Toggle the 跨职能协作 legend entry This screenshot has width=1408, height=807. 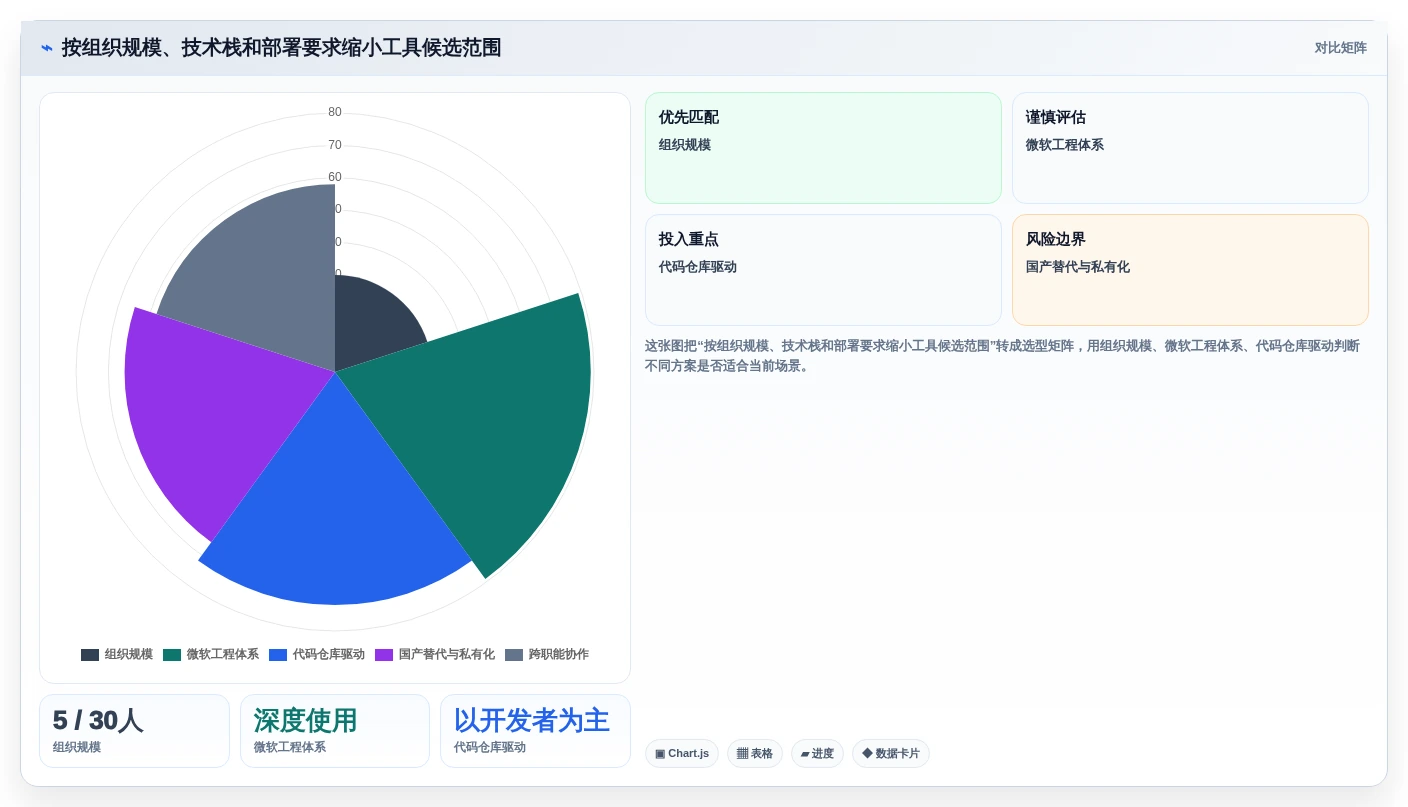pyautogui.click(x=547, y=655)
